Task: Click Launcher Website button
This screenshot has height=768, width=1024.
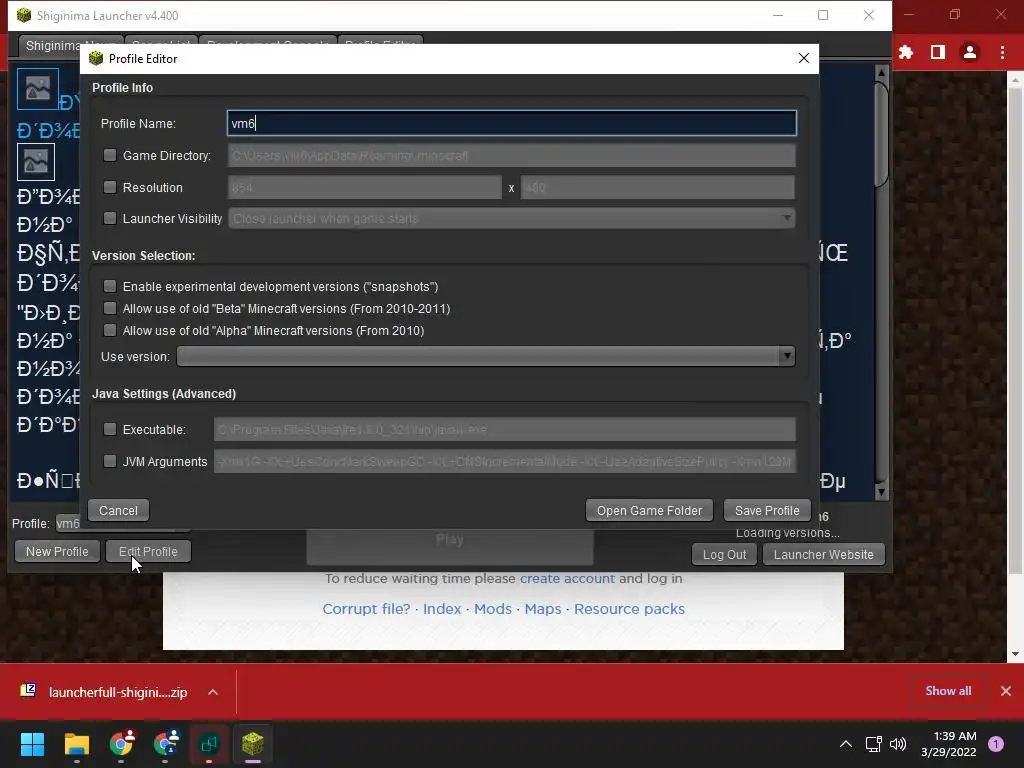Action: click(824, 554)
